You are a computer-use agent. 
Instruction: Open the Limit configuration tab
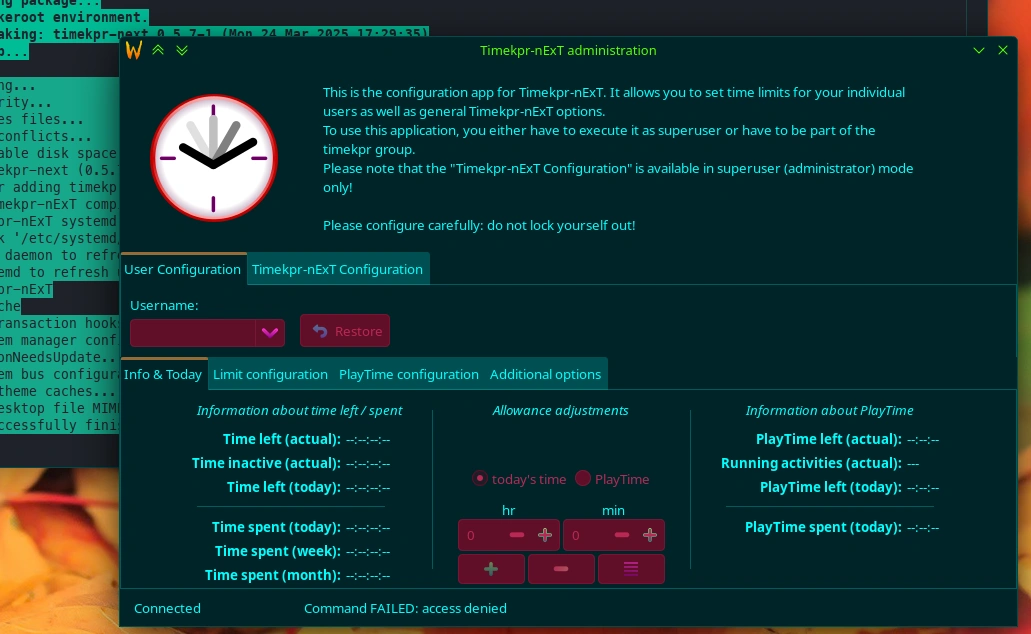(270, 374)
